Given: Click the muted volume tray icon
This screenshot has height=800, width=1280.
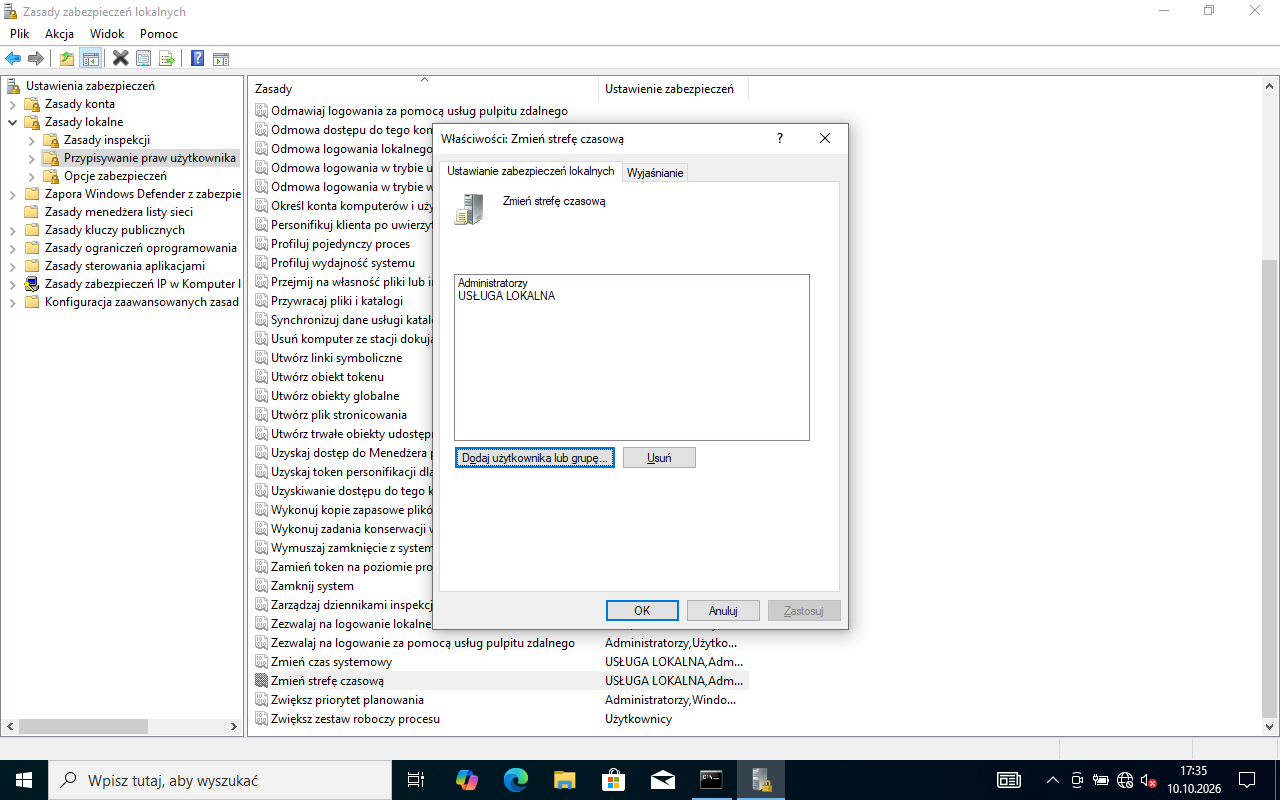Looking at the screenshot, I should 1149,780.
